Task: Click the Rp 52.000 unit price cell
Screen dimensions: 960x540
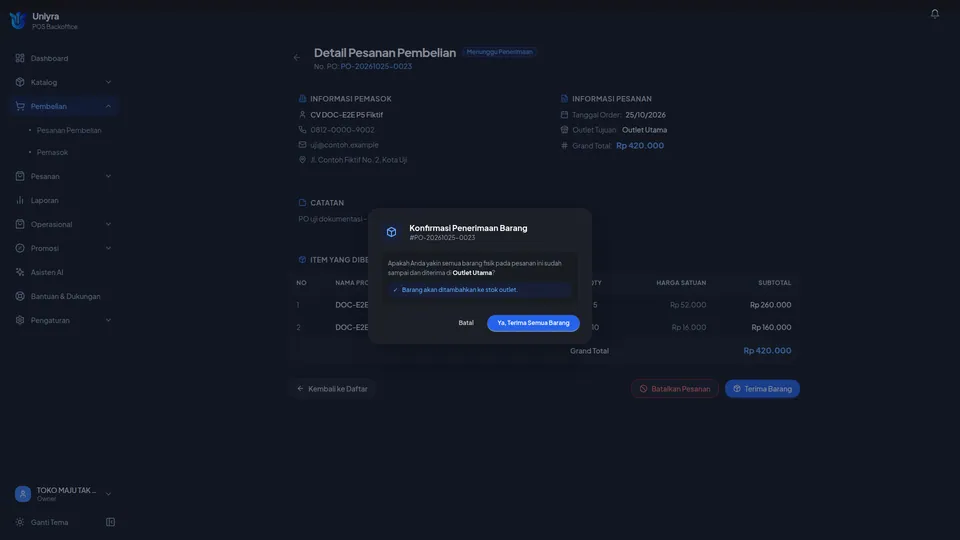Action: coord(688,305)
